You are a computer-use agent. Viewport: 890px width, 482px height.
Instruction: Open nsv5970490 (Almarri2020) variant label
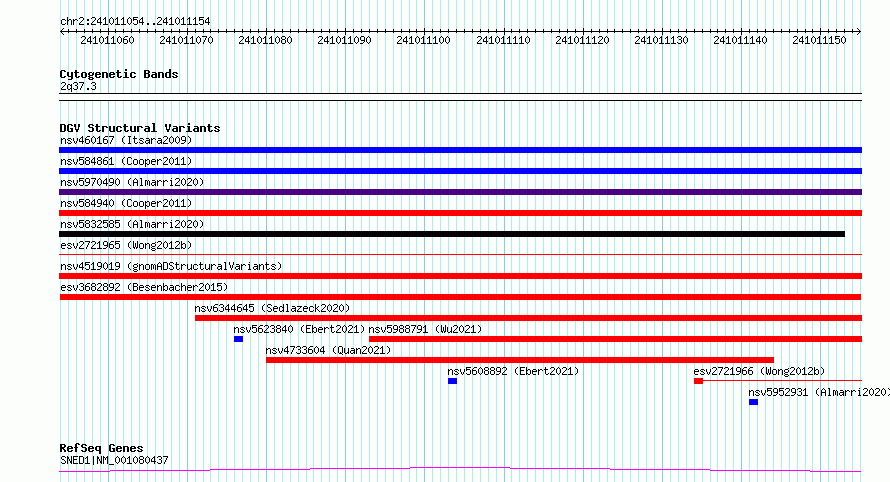132,182
